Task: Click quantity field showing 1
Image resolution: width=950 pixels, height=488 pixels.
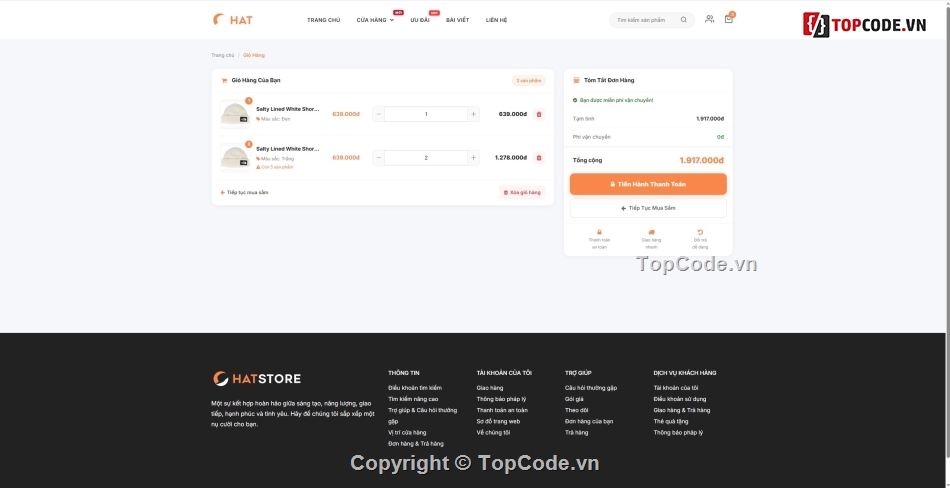Action: tap(426, 114)
